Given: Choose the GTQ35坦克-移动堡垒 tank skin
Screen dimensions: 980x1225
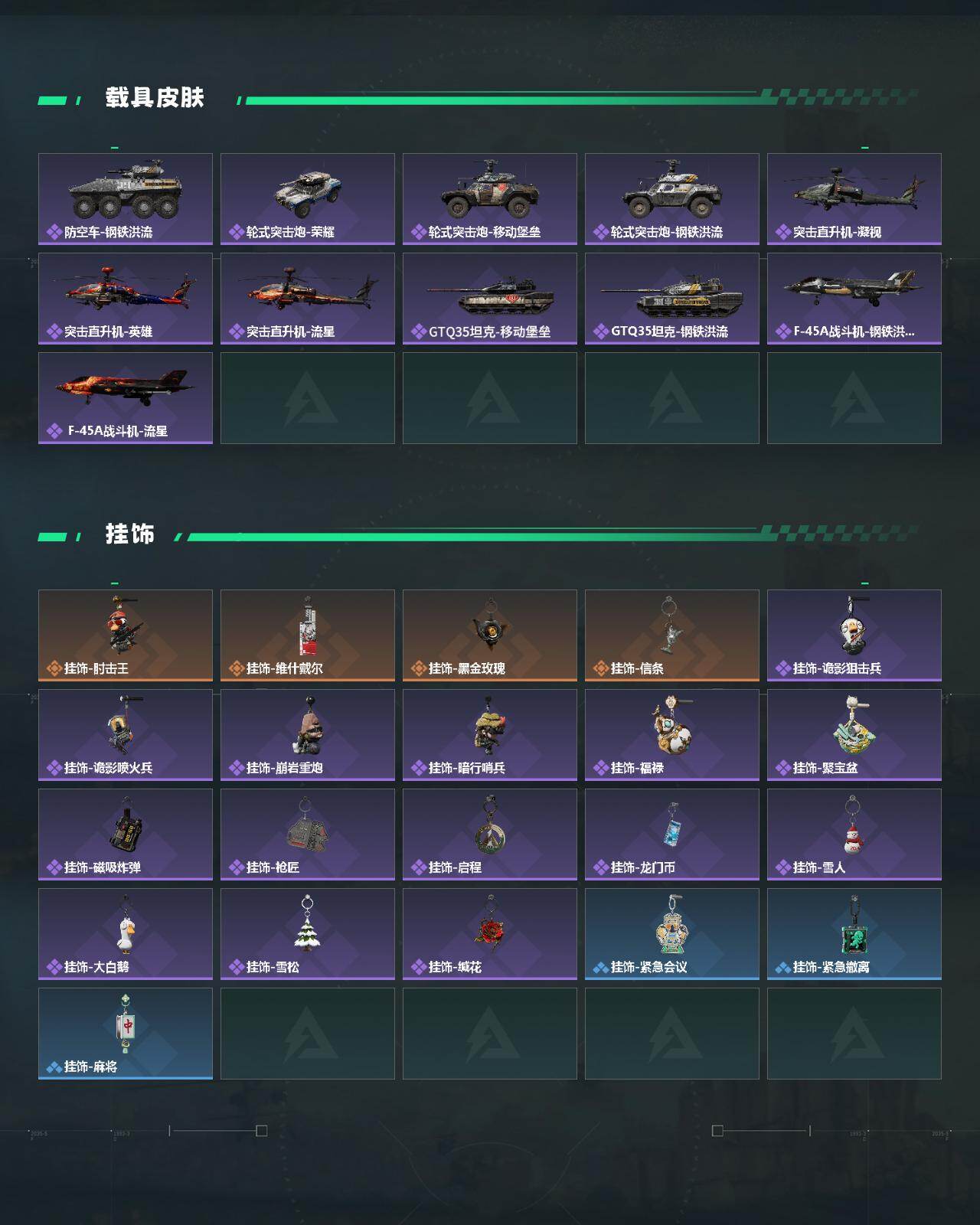Looking at the screenshot, I should (x=490, y=299).
